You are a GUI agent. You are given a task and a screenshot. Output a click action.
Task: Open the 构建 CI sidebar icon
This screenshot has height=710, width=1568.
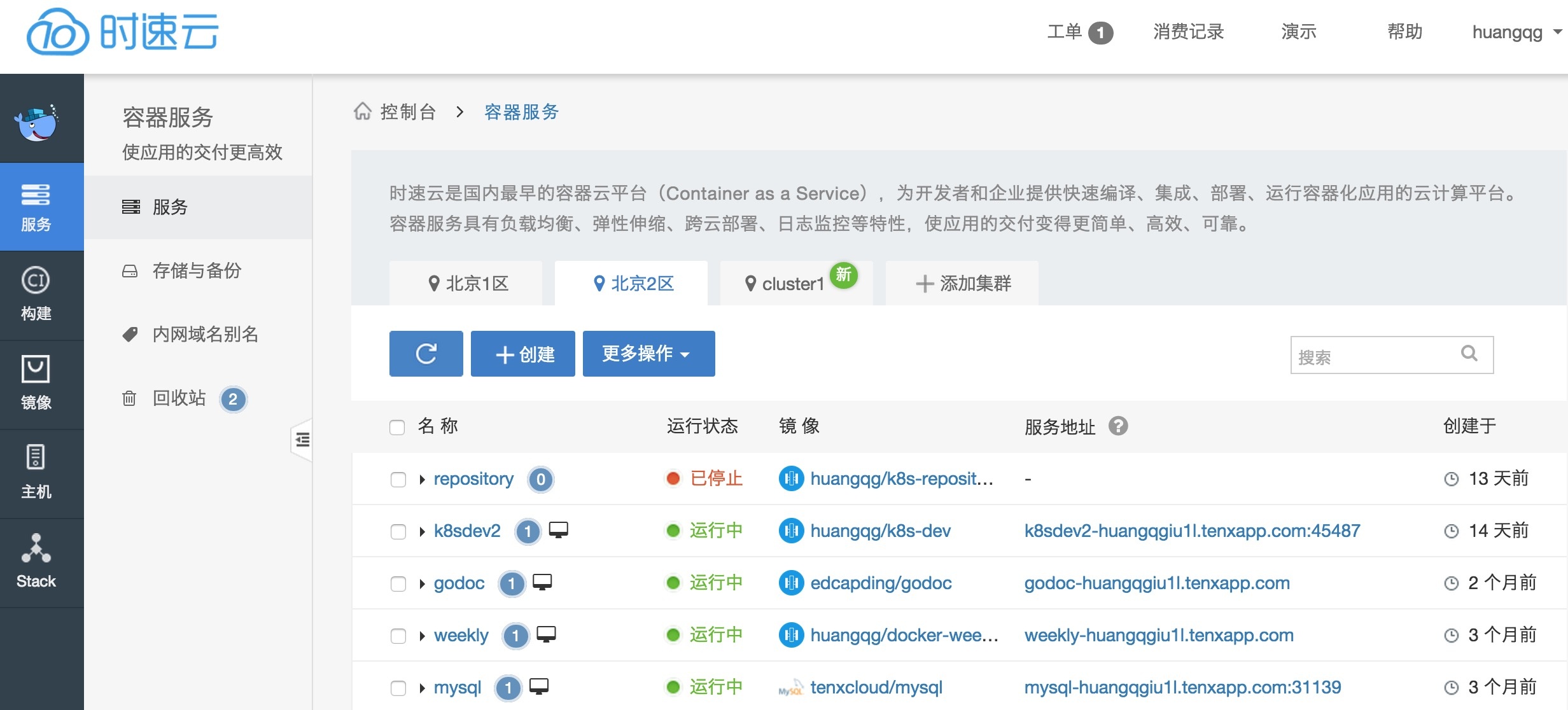click(x=36, y=295)
